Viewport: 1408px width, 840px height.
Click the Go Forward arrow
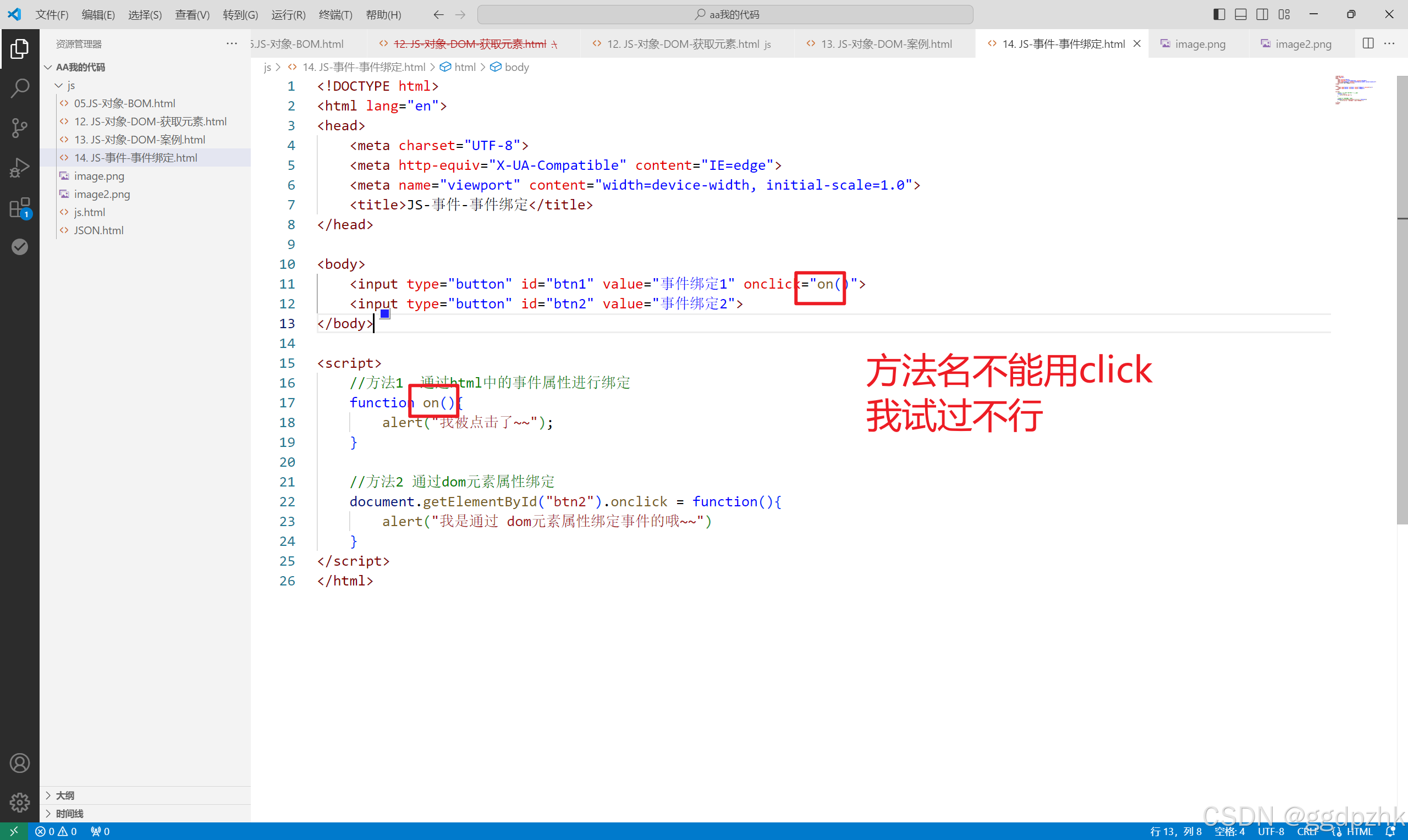click(460, 15)
